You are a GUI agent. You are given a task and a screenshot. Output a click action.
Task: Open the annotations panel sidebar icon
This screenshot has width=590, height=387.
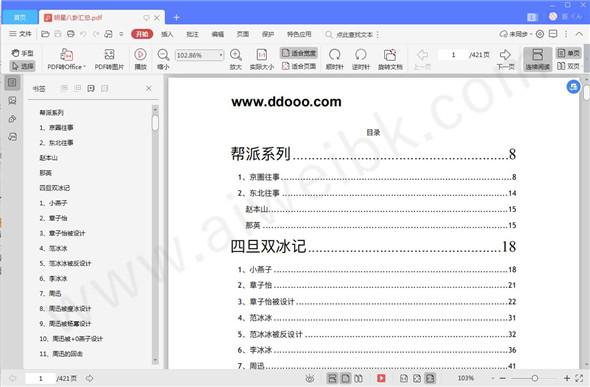12,137
